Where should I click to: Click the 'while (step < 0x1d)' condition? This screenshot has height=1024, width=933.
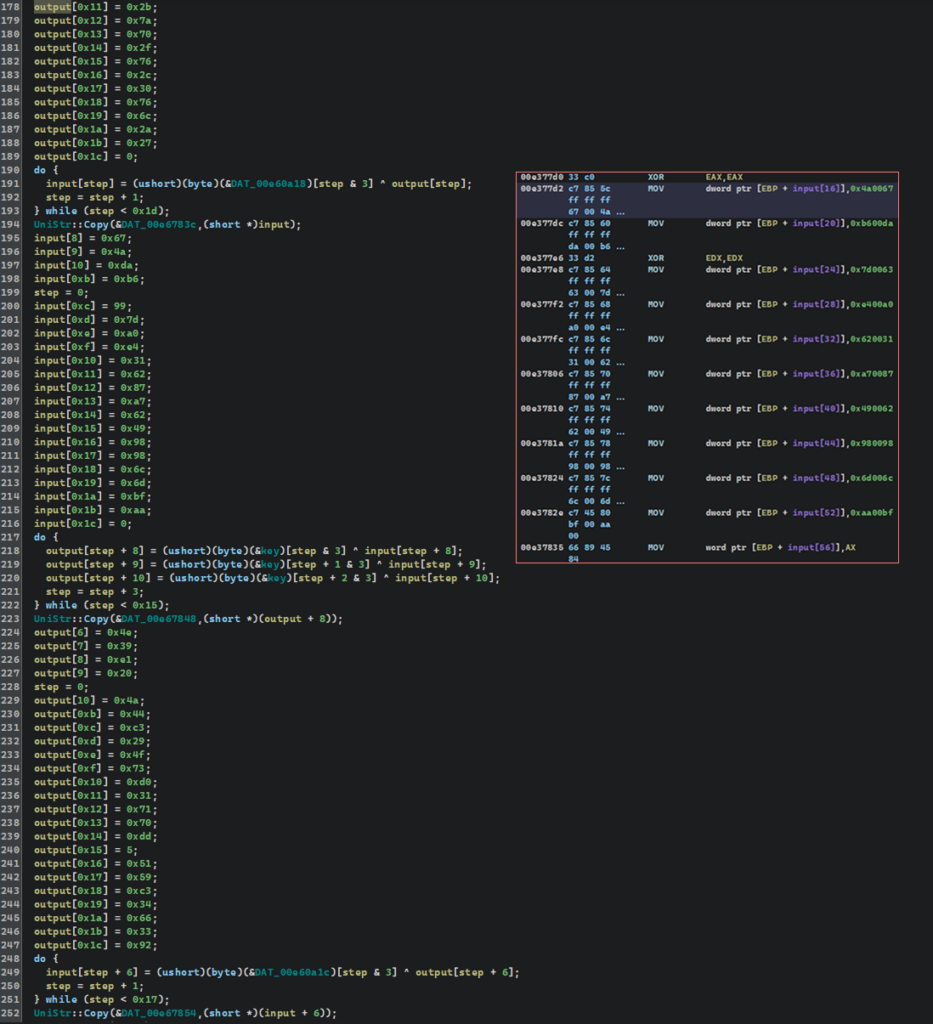pyautogui.click(x=104, y=210)
